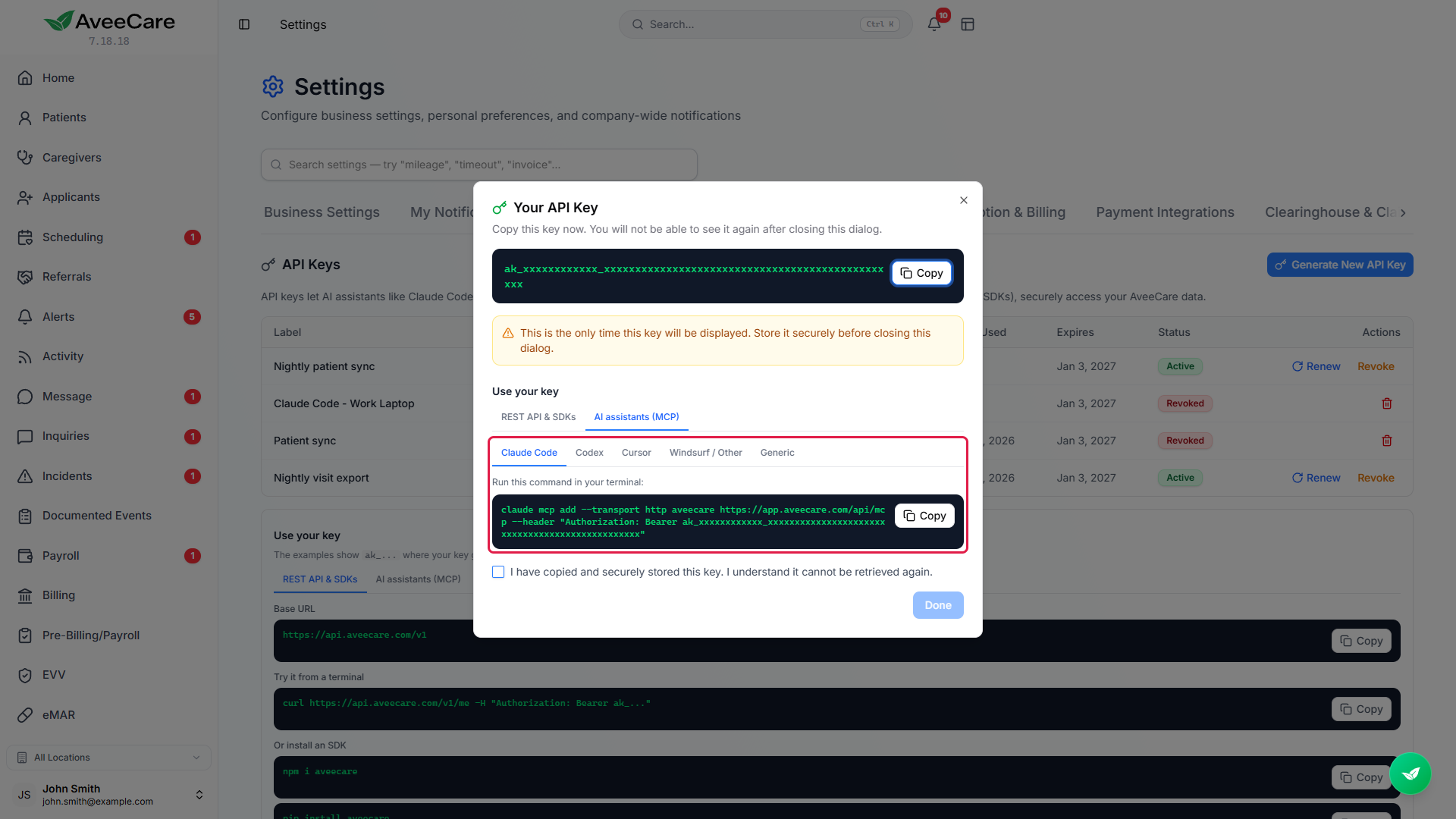Click the notifications bell icon
The height and width of the screenshot is (819, 1456).
pyautogui.click(x=934, y=24)
